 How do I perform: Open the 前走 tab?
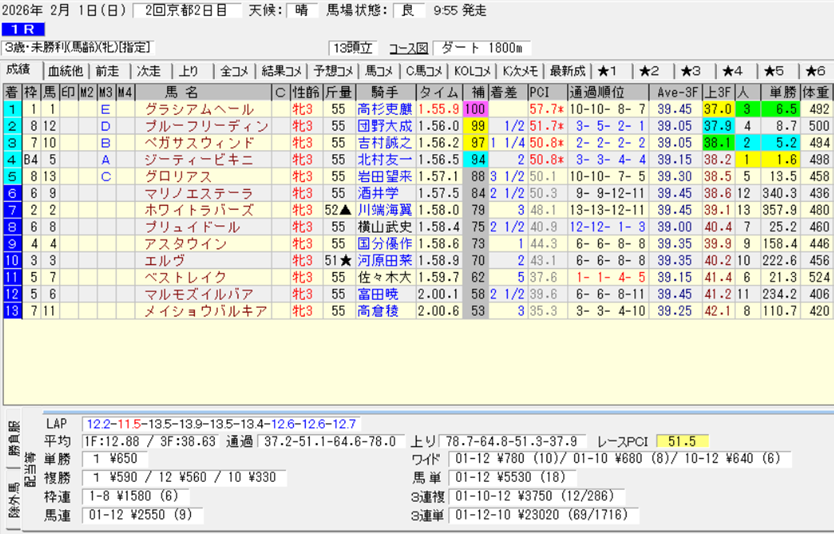107,71
